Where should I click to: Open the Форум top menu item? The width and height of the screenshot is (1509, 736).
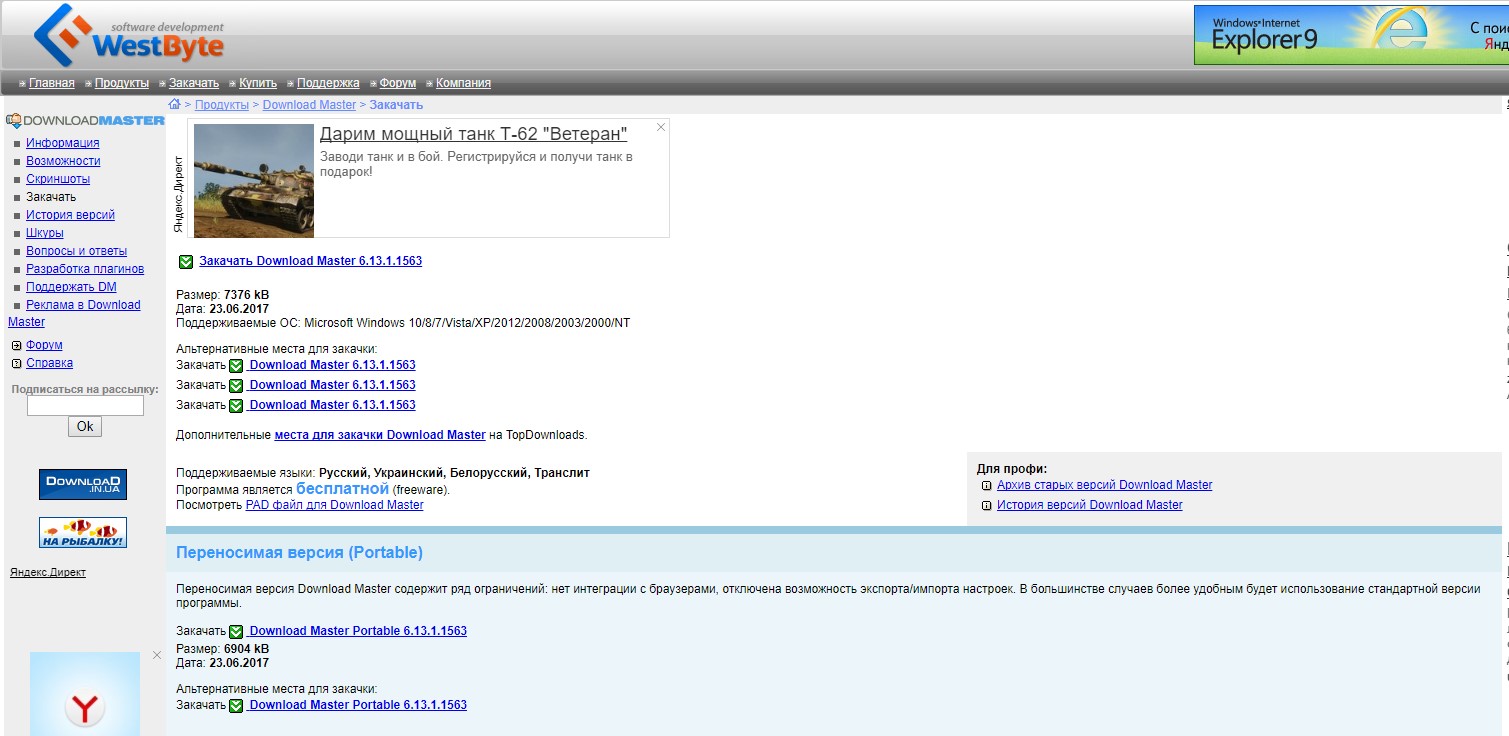coord(398,83)
